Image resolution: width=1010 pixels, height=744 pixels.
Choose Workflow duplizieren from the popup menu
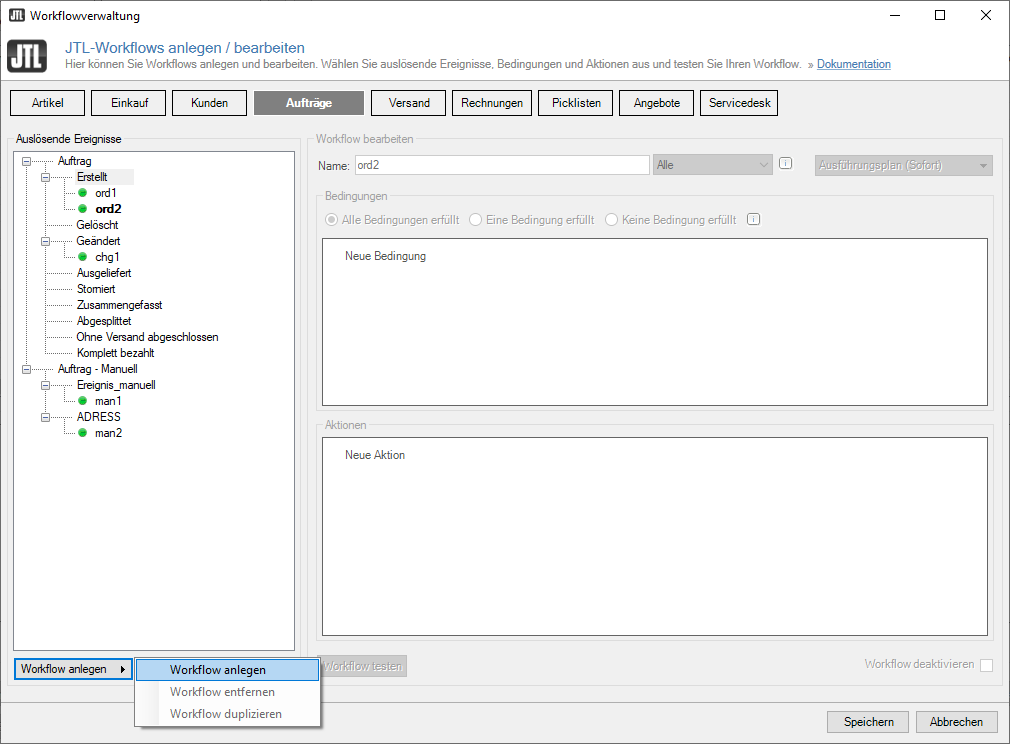tap(227, 714)
